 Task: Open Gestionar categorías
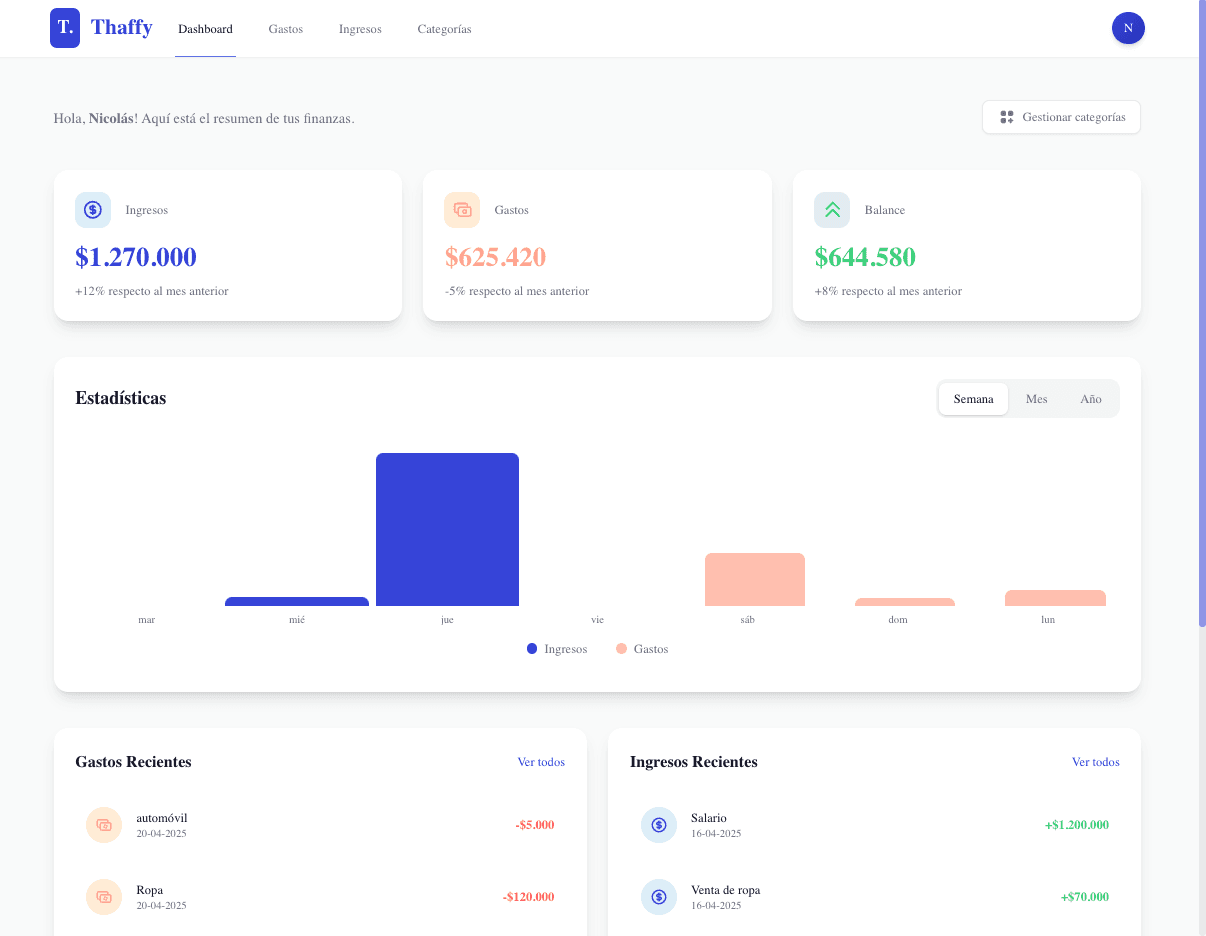click(1061, 117)
